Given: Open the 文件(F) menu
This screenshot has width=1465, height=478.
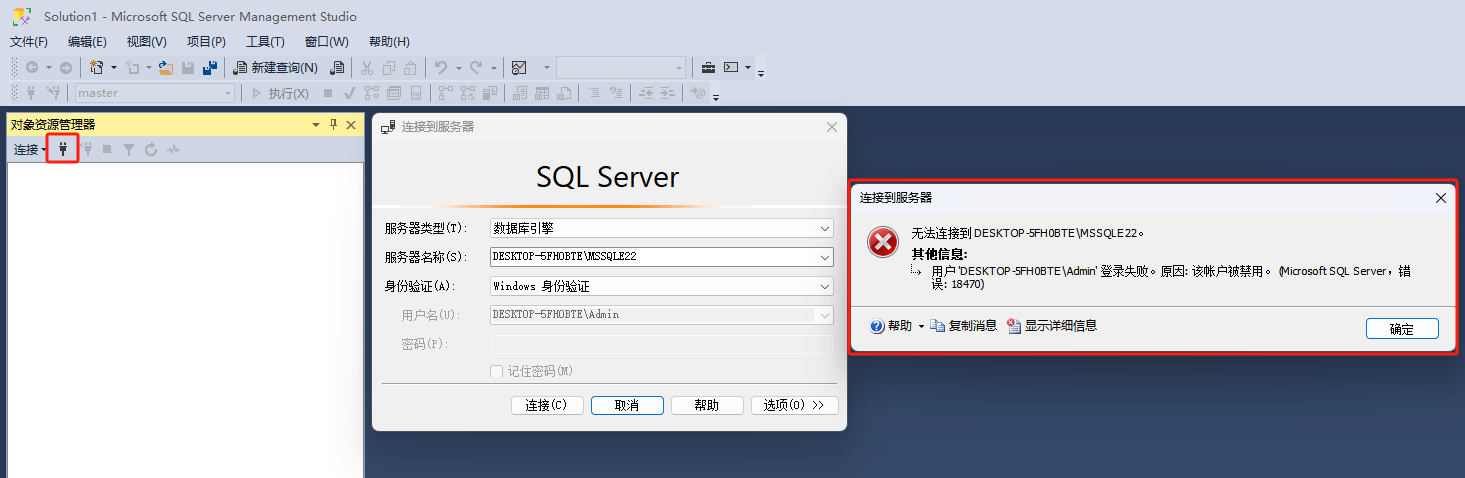Looking at the screenshot, I should pos(29,42).
